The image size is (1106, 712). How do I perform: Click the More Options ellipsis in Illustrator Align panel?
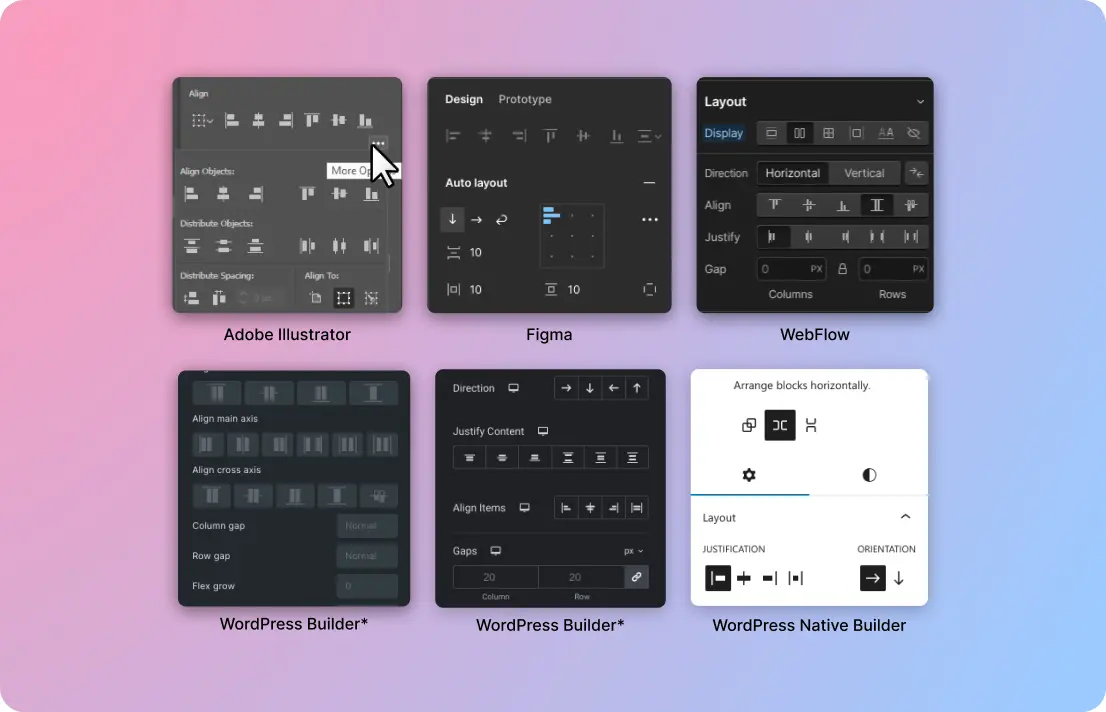[377, 144]
